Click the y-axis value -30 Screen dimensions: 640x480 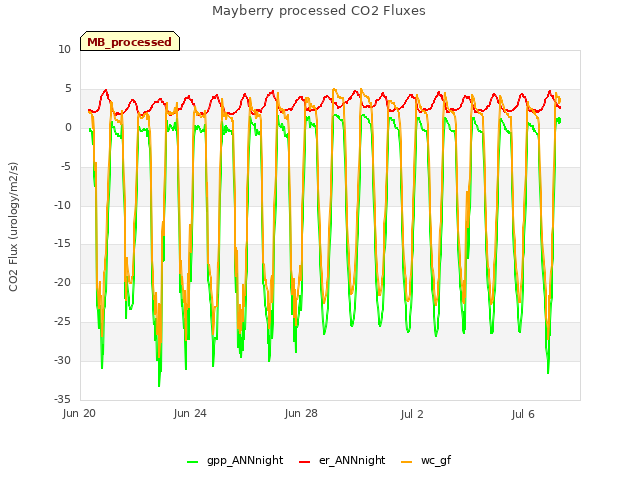coord(62,360)
